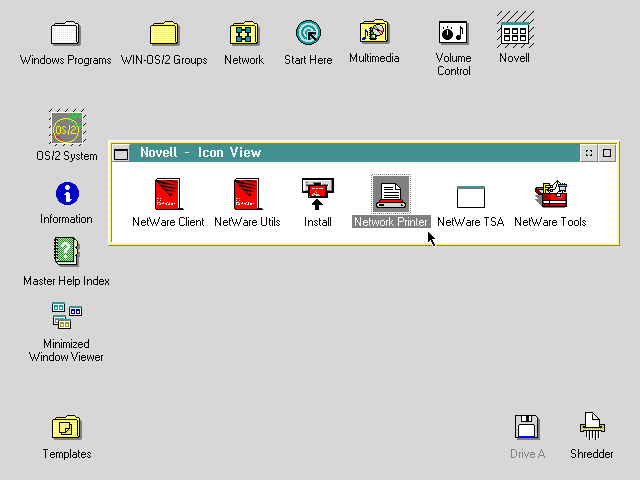Open the Minimized Window Viewer
The width and height of the screenshot is (640, 480).
pyautogui.click(x=66, y=317)
